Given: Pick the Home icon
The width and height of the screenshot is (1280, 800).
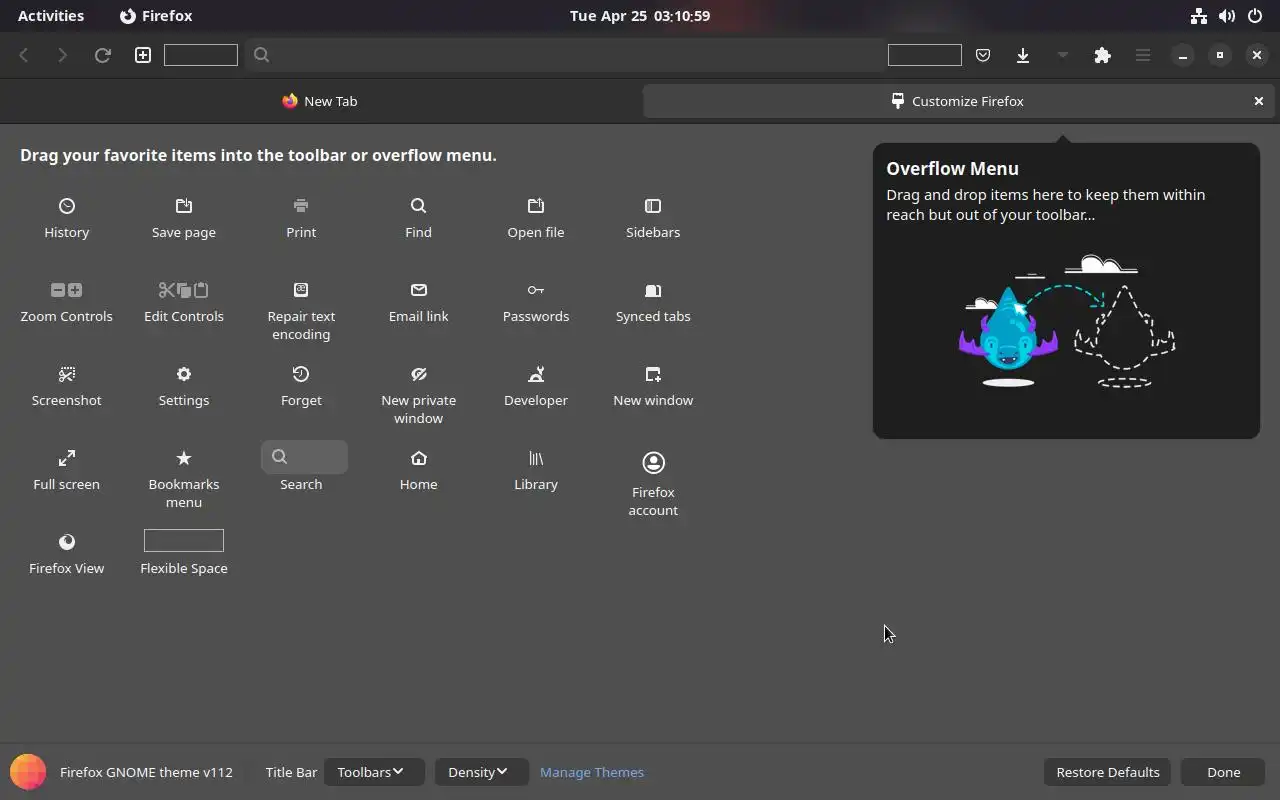Looking at the screenshot, I should [x=418, y=458].
